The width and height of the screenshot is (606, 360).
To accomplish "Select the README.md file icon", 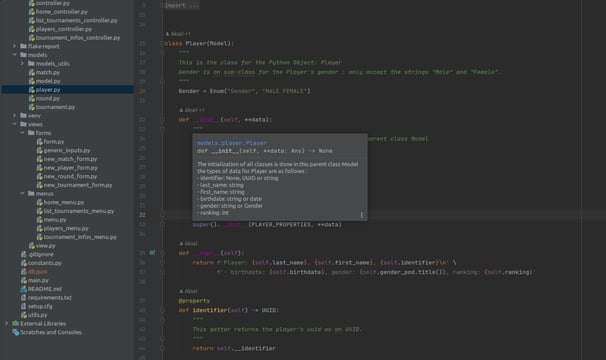I will (x=24, y=289).
